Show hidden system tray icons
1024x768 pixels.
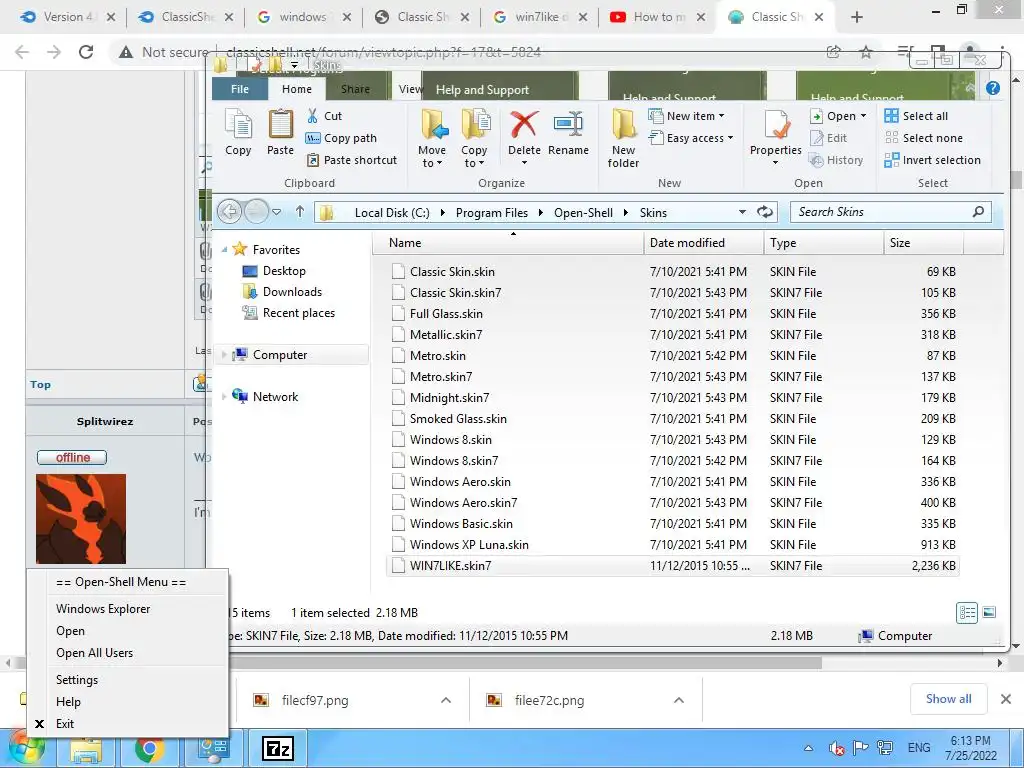click(x=808, y=748)
